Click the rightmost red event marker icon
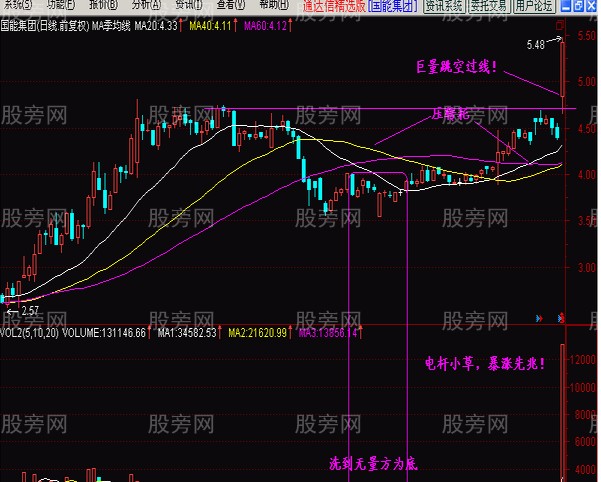The height and width of the screenshot is (482, 601). tap(561, 318)
